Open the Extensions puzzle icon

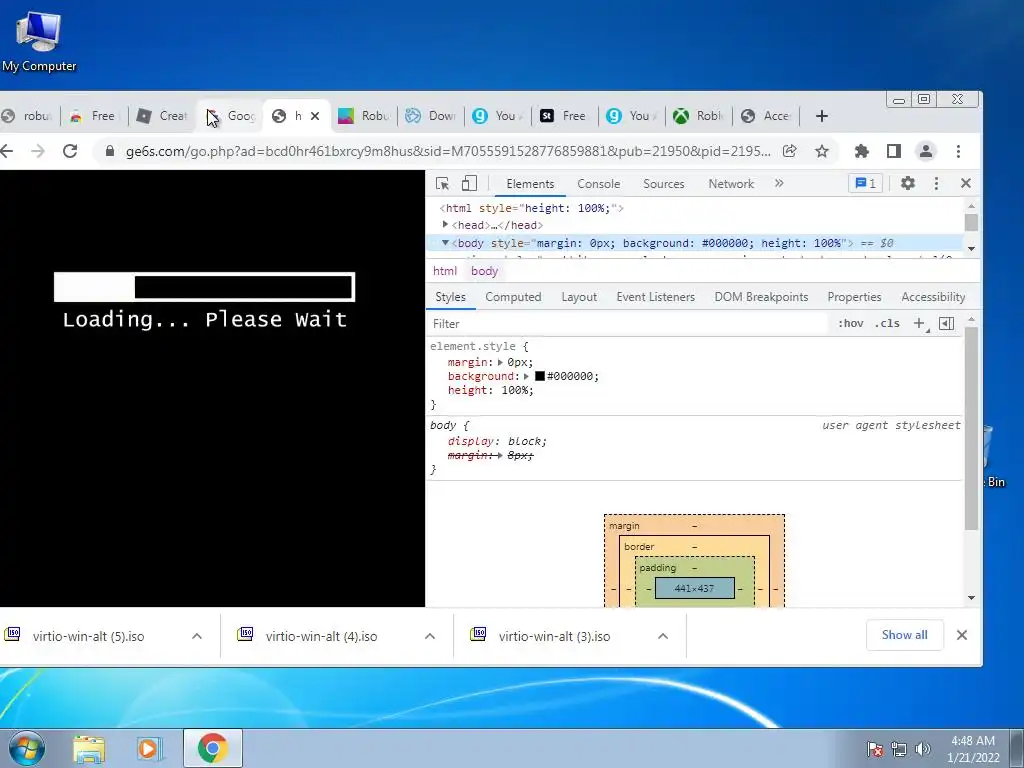coord(861,152)
